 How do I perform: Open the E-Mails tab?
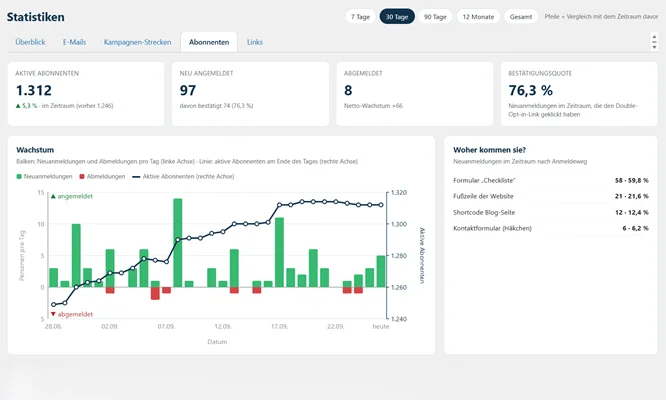(74, 42)
